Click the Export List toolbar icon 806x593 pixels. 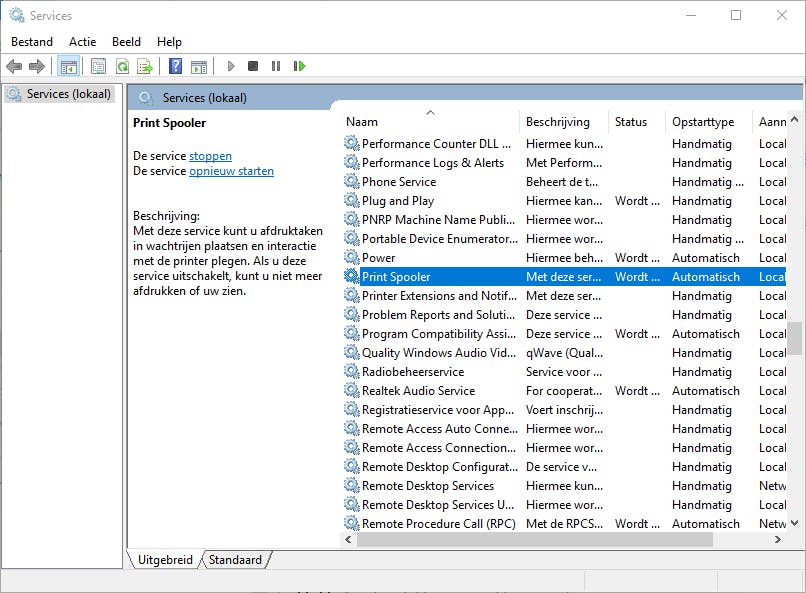(145, 66)
